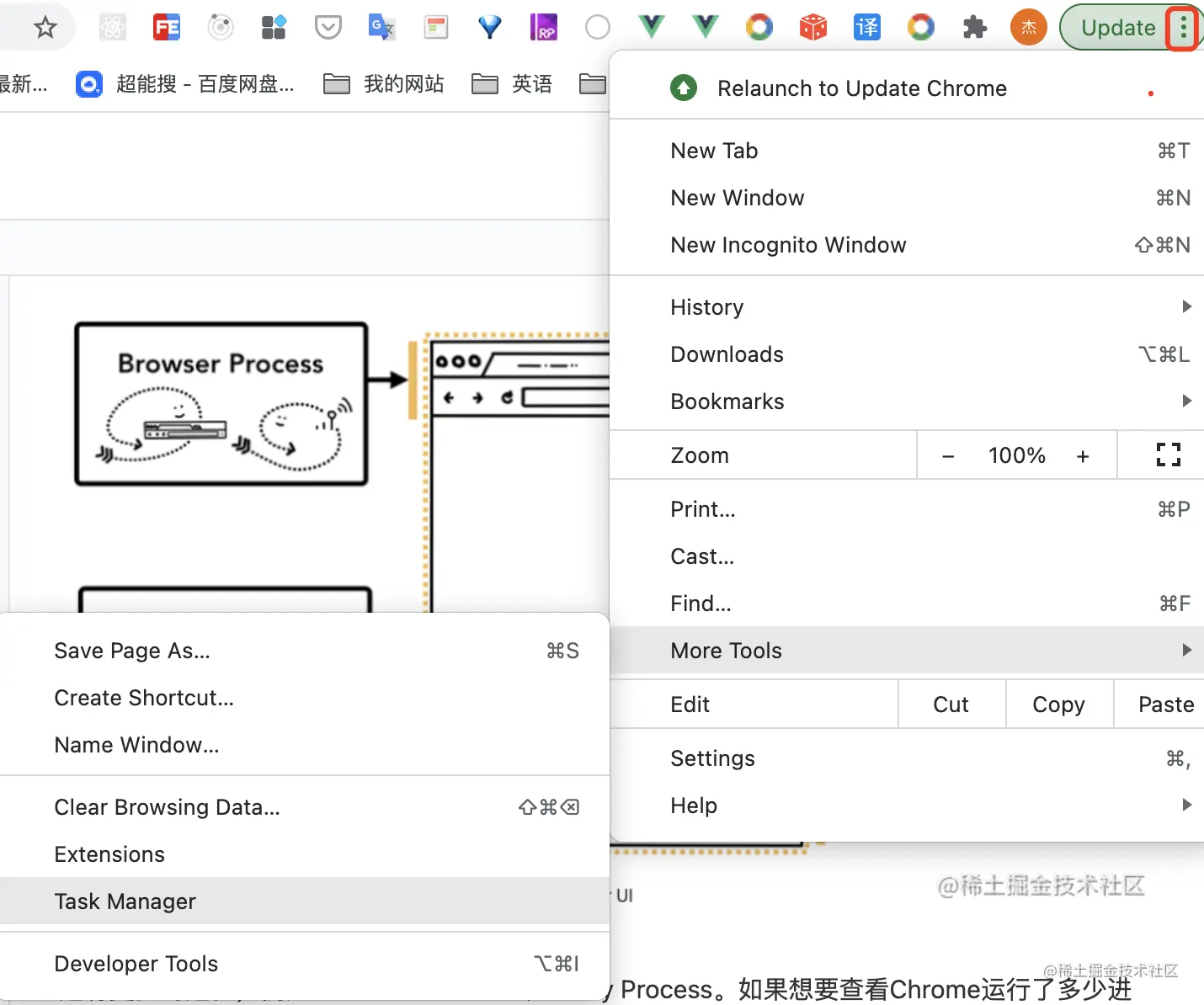1204x1005 pixels.
Task: Select Relaunch to Update Chrome
Action: [907, 88]
